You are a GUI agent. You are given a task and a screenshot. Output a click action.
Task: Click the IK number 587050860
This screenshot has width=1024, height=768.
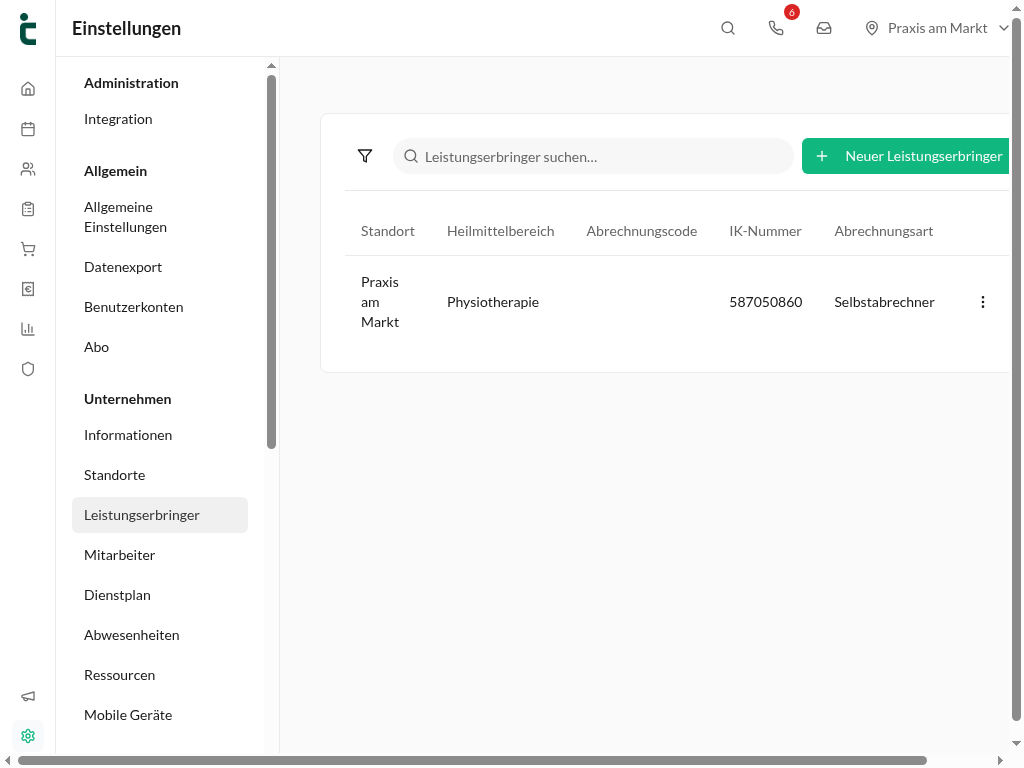(766, 302)
